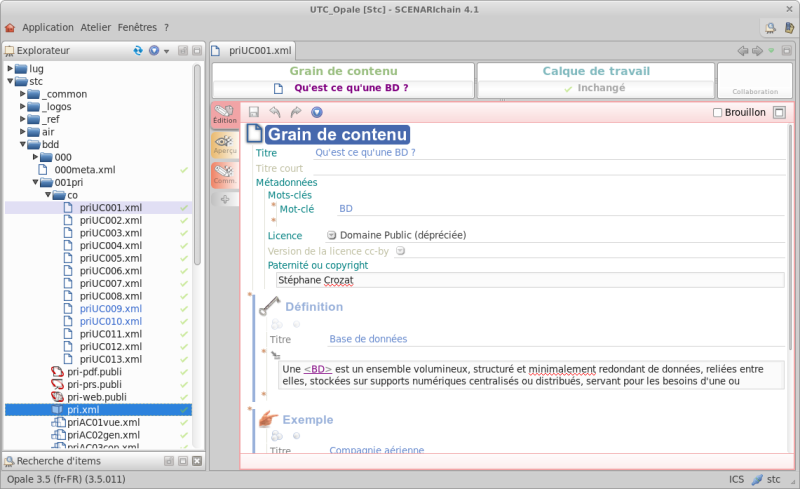Click the Exemple pointing-hand icon
The height and width of the screenshot is (489, 800).
tap(268, 419)
